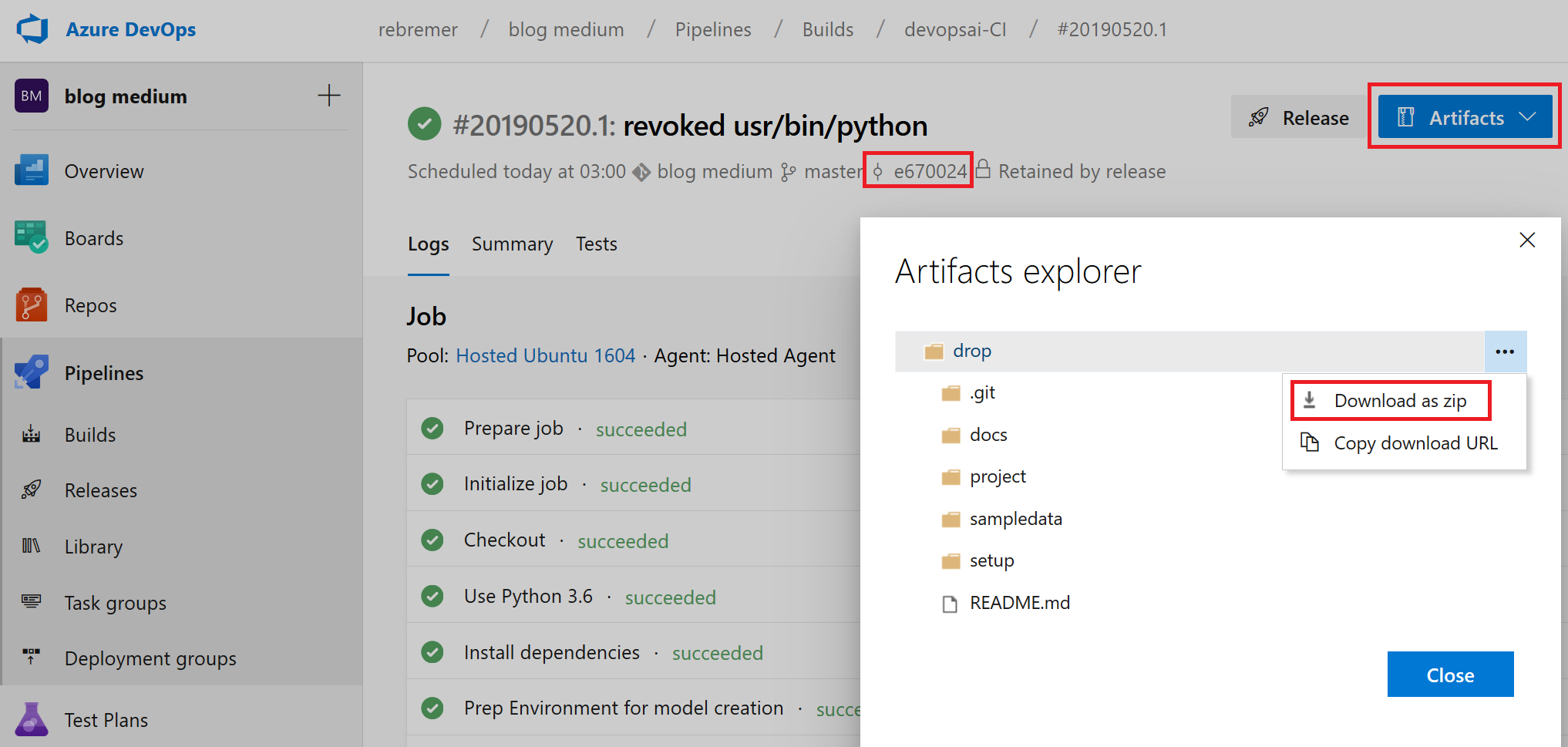1568x747 pixels.
Task: Switch to the Tests tab
Action: point(596,244)
